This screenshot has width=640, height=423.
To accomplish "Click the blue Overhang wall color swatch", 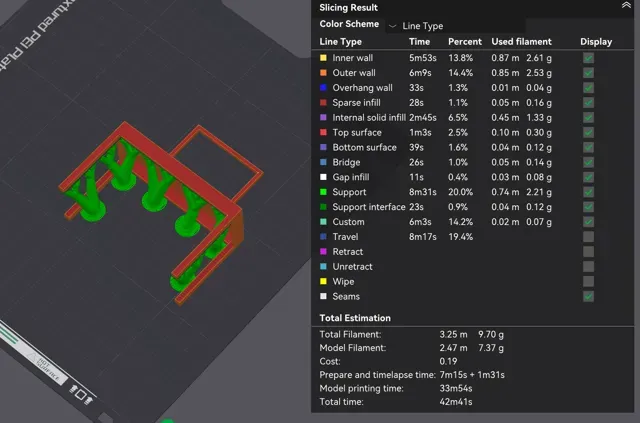I will (x=323, y=87).
